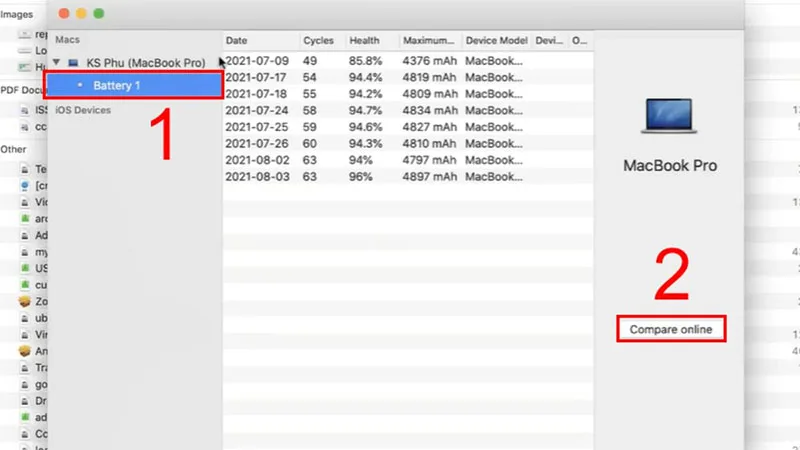
Task: Collapse the KS Phu MacBook Pro tree
Action: click(57, 62)
